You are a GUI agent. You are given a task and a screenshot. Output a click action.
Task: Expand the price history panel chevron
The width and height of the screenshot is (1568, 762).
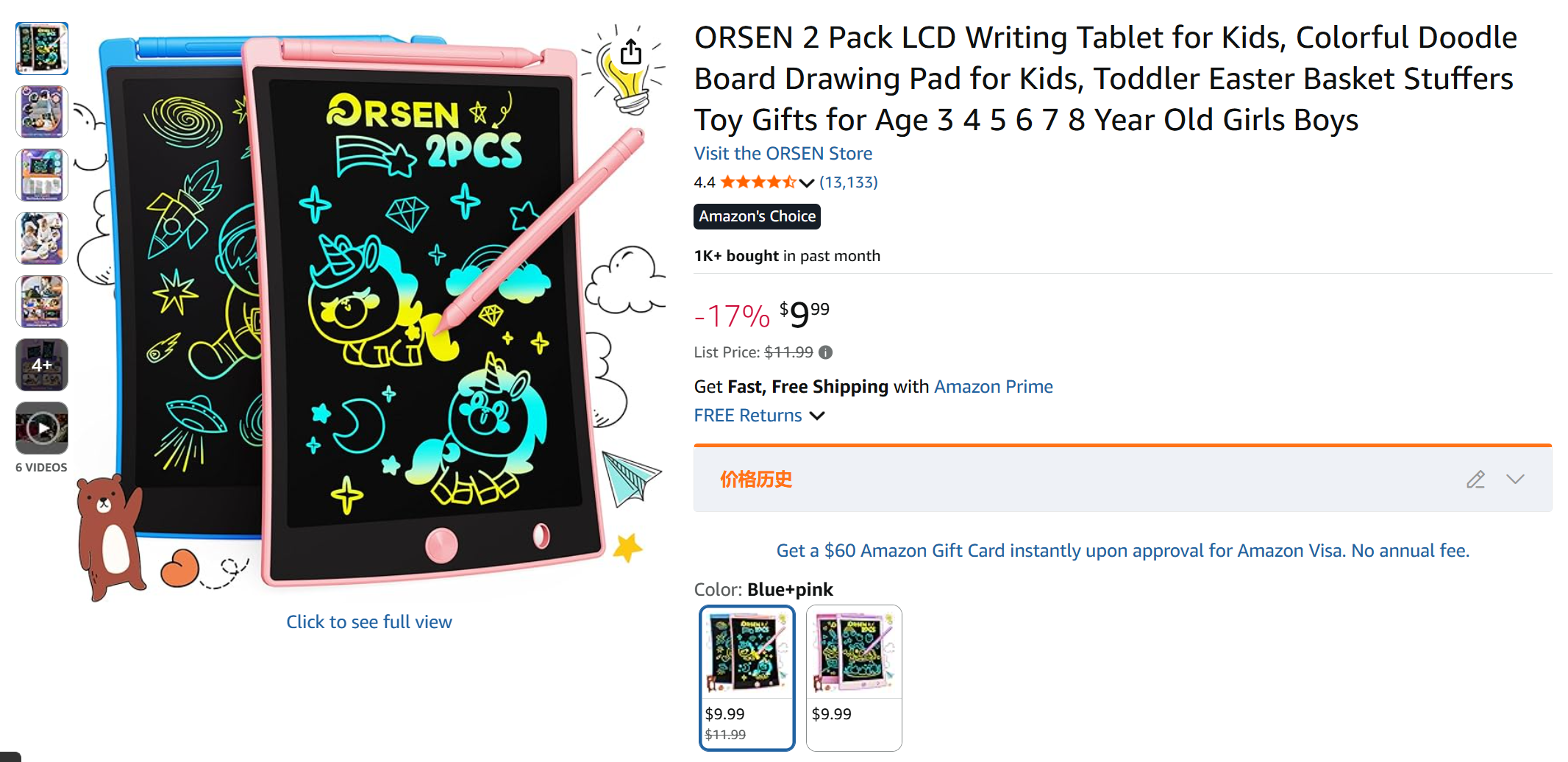click(1515, 480)
